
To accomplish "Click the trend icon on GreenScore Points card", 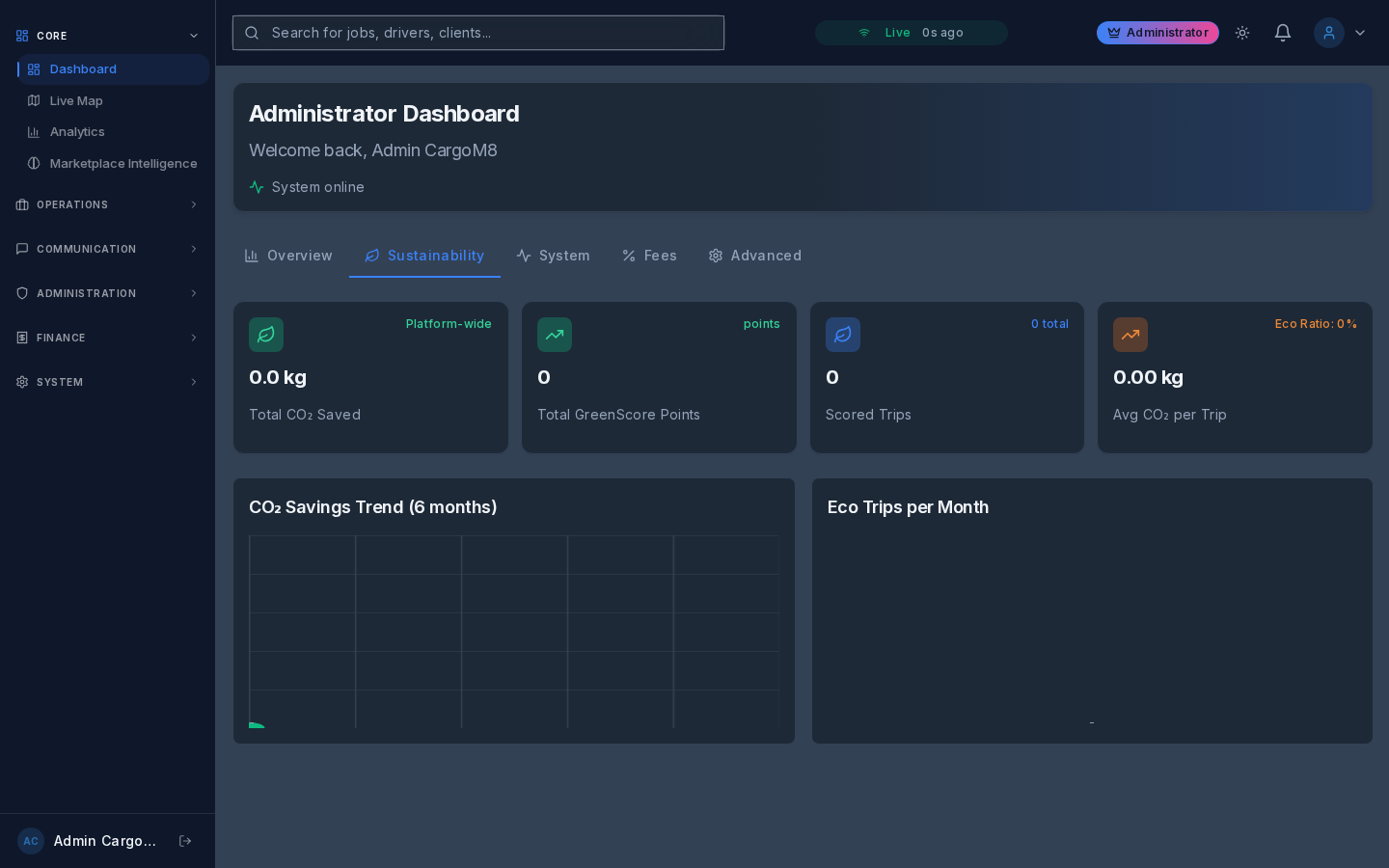I will pos(555,335).
